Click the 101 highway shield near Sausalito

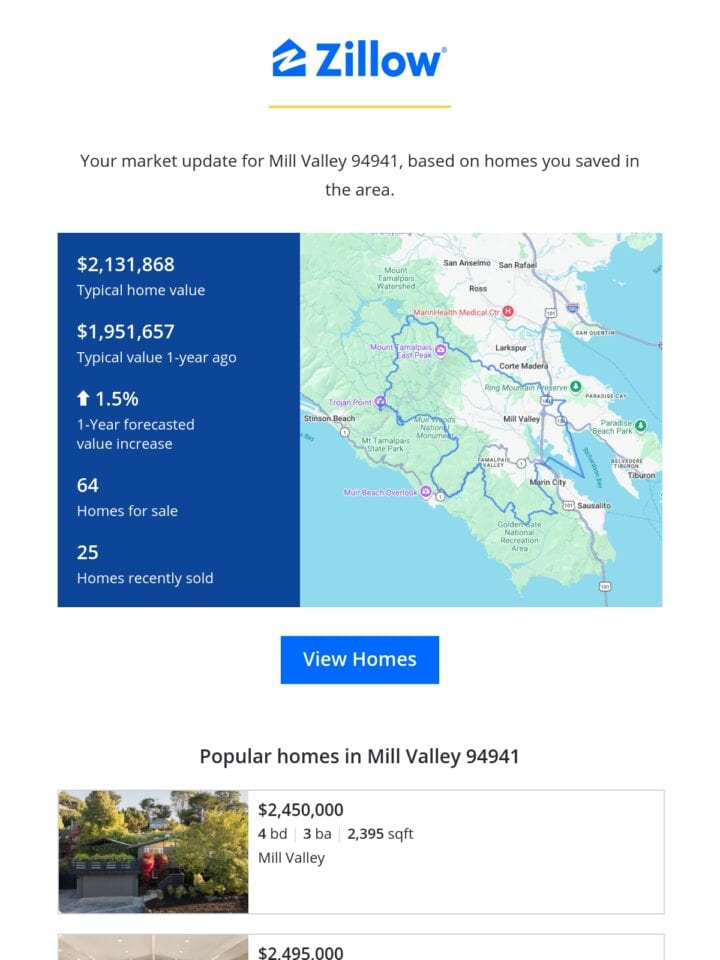click(x=568, y=505)
